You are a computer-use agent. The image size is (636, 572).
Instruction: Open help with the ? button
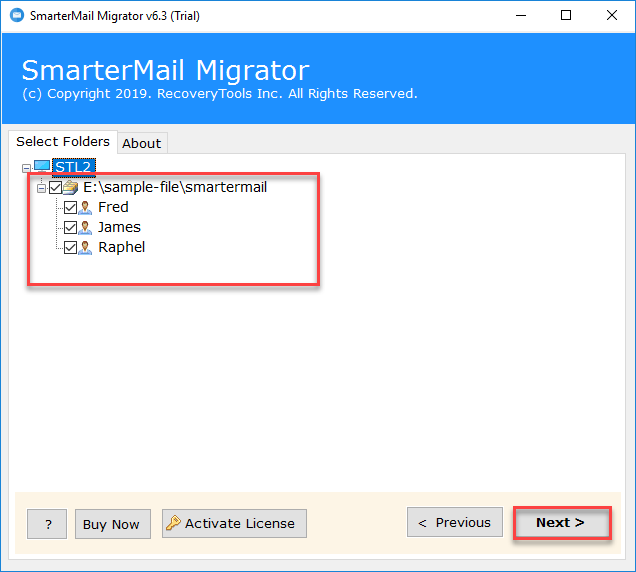point(47,524)
